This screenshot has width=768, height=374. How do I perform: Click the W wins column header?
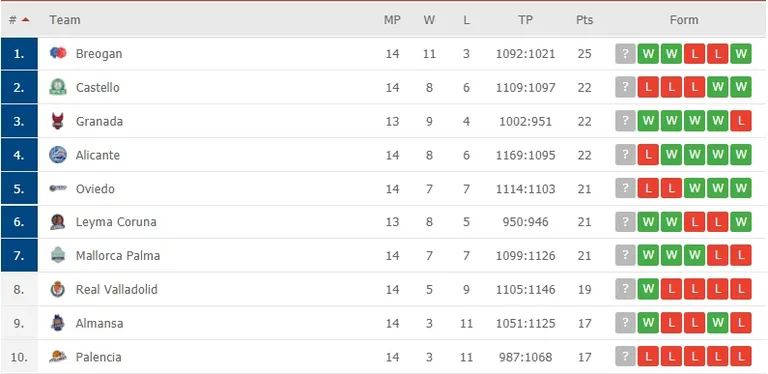pos(429,20)
